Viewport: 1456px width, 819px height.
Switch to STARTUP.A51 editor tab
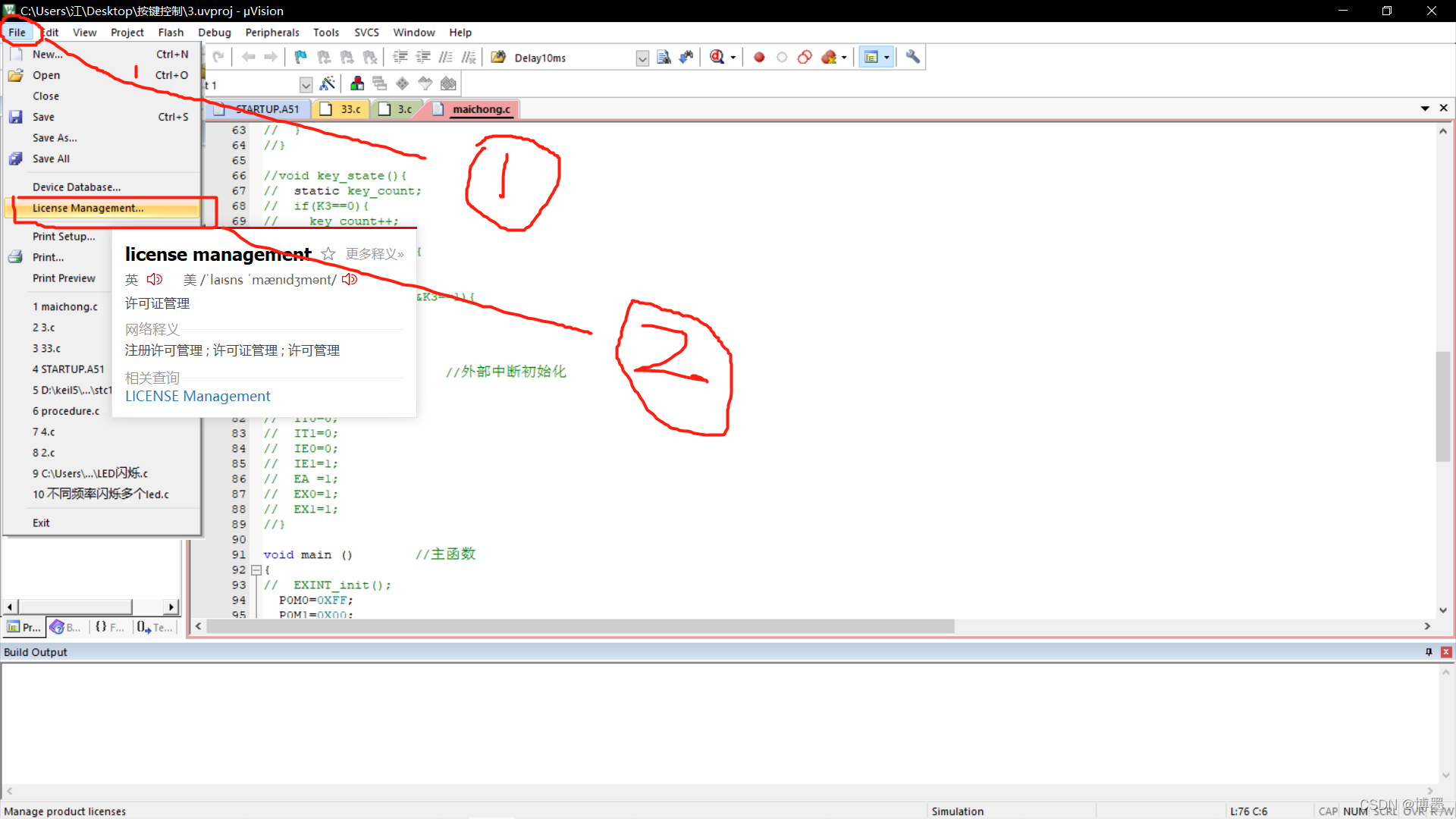259,109
